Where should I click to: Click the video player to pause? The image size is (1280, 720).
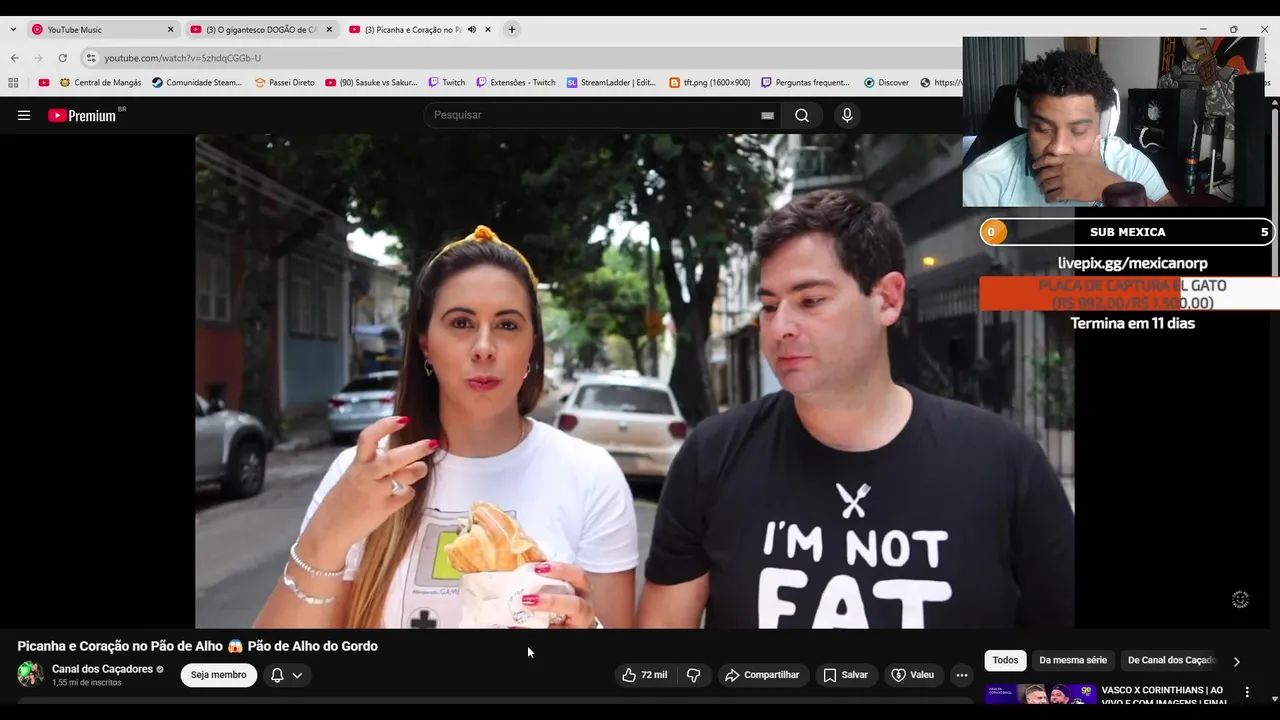point(634,381)
